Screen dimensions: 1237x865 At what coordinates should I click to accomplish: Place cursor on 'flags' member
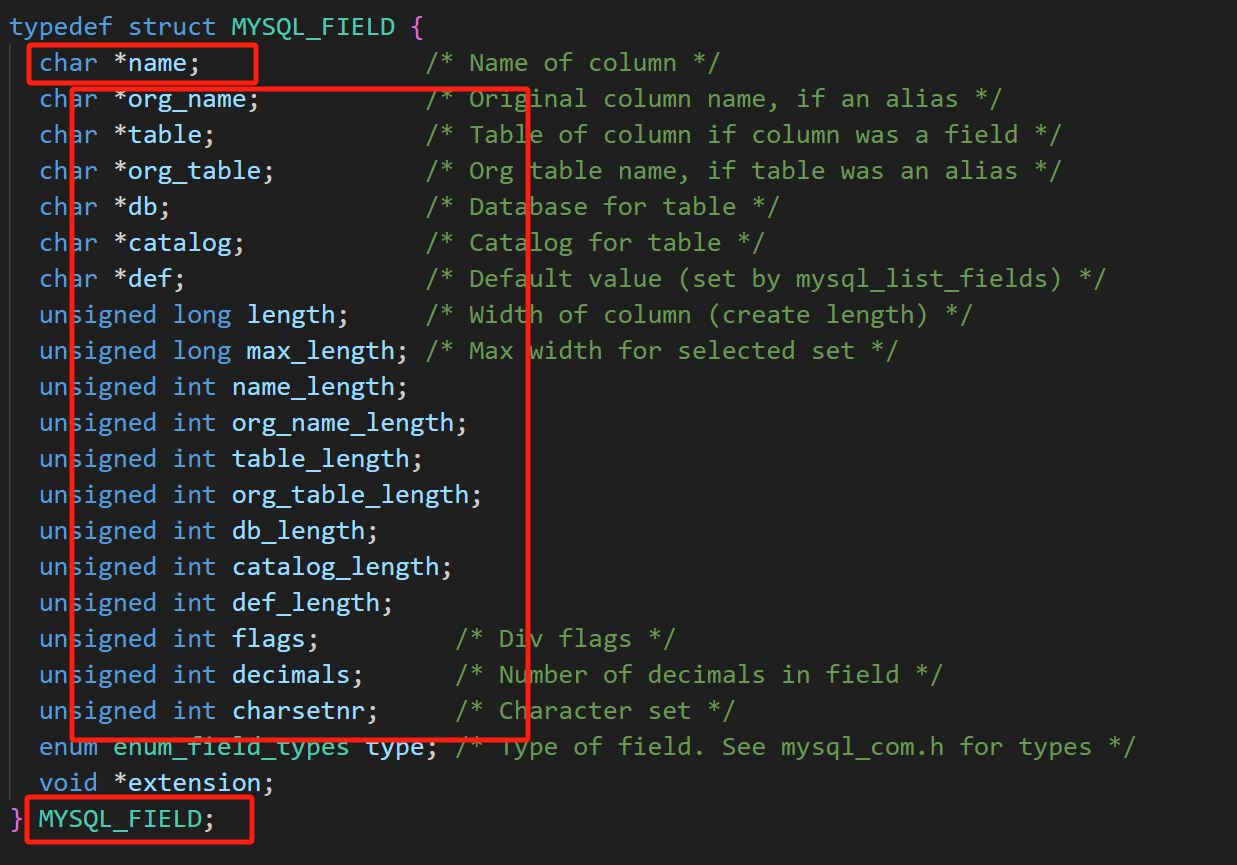tap(276, 639)
